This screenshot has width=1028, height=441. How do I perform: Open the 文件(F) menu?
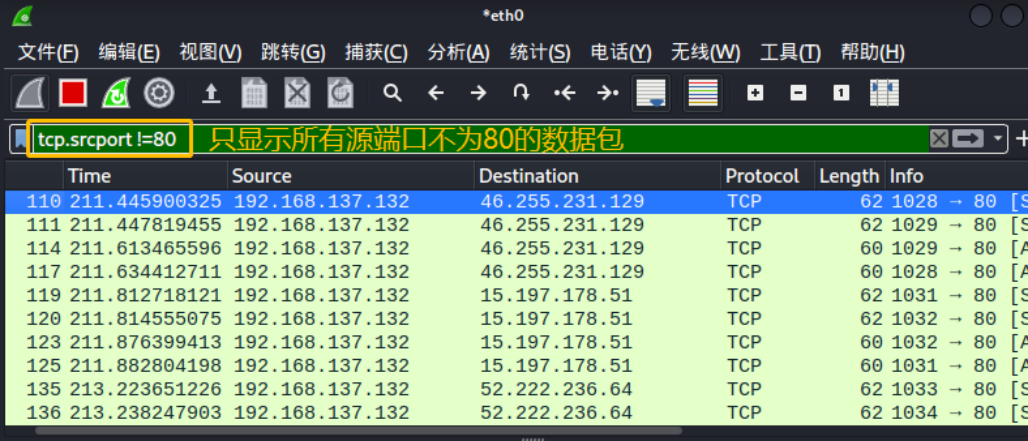[x=48, y=52]
